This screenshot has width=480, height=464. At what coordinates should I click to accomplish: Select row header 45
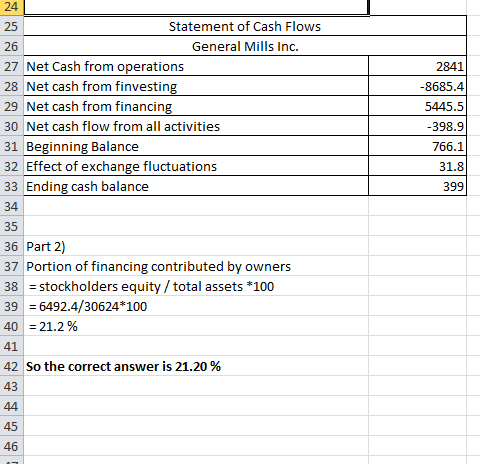(11, 426)
